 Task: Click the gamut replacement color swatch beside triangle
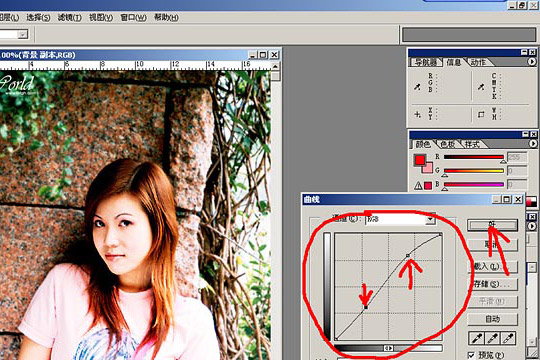428,186
